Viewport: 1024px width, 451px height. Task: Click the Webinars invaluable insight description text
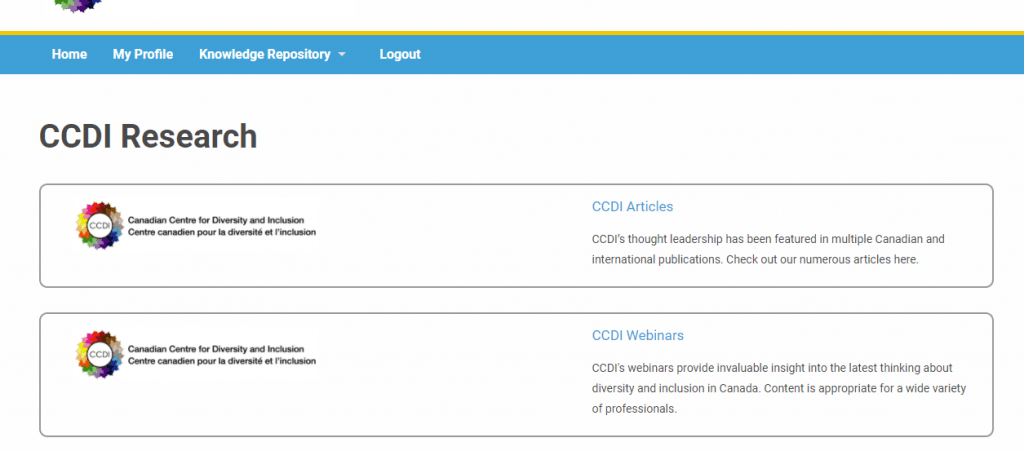pyautogui.click(x=778, y=388)
